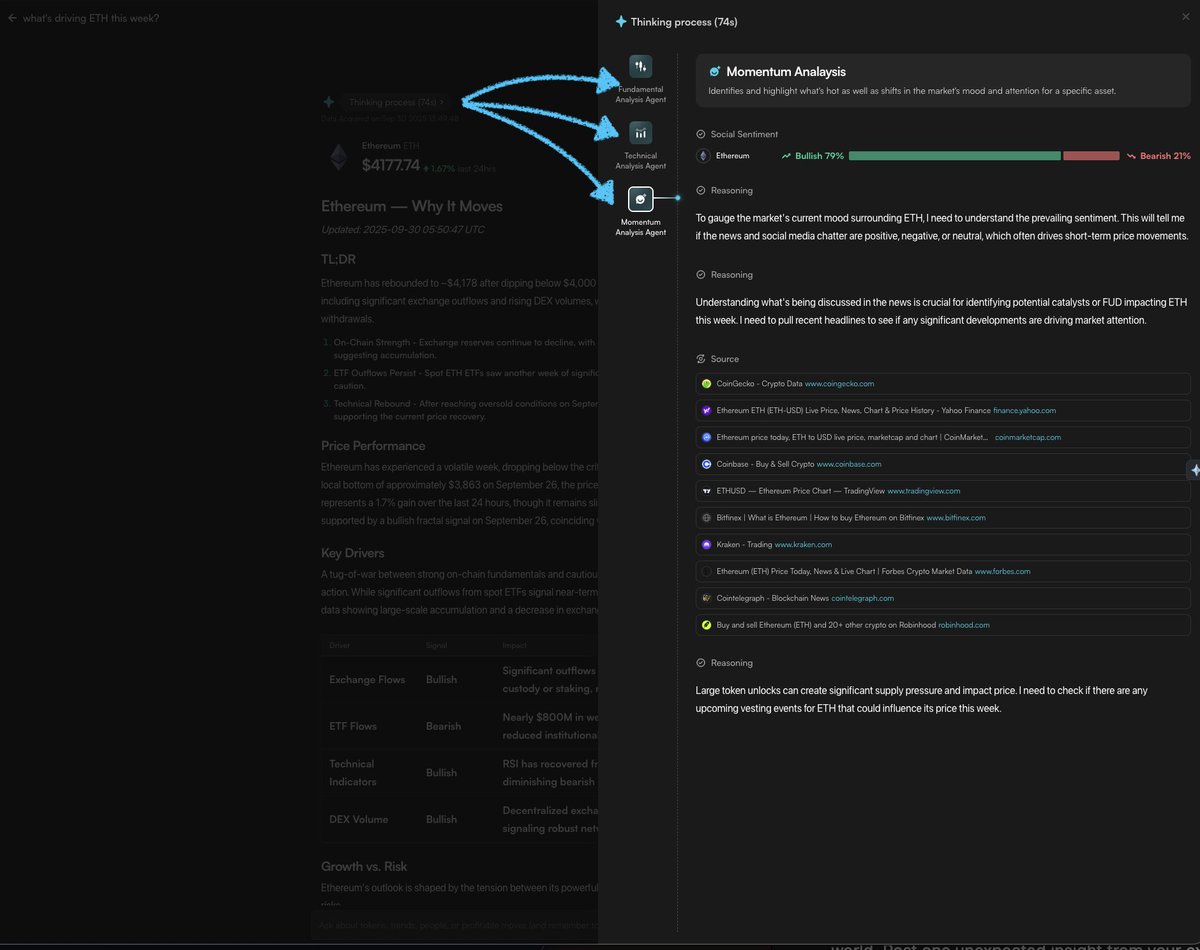Click the green Bullish sentiment bar
The height and width of the screenshot is (950, 1200).
click(x=954, y=156)
